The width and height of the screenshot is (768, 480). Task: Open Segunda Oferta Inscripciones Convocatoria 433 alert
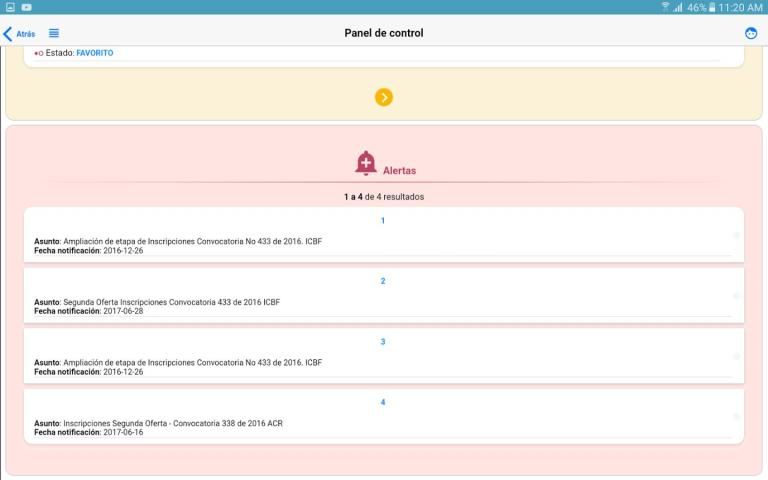click(x=171, y=302)
